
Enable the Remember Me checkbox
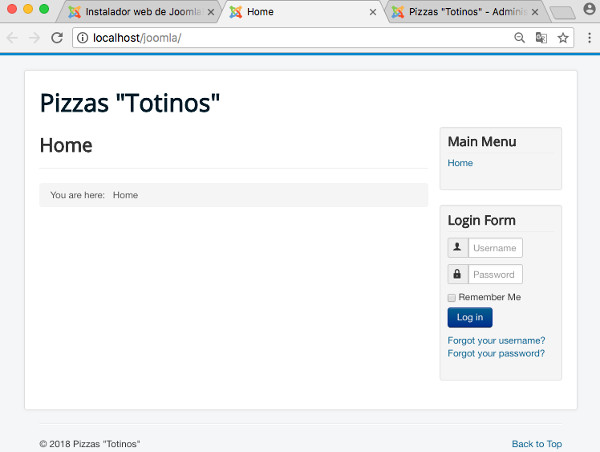(x=452, y=297)
